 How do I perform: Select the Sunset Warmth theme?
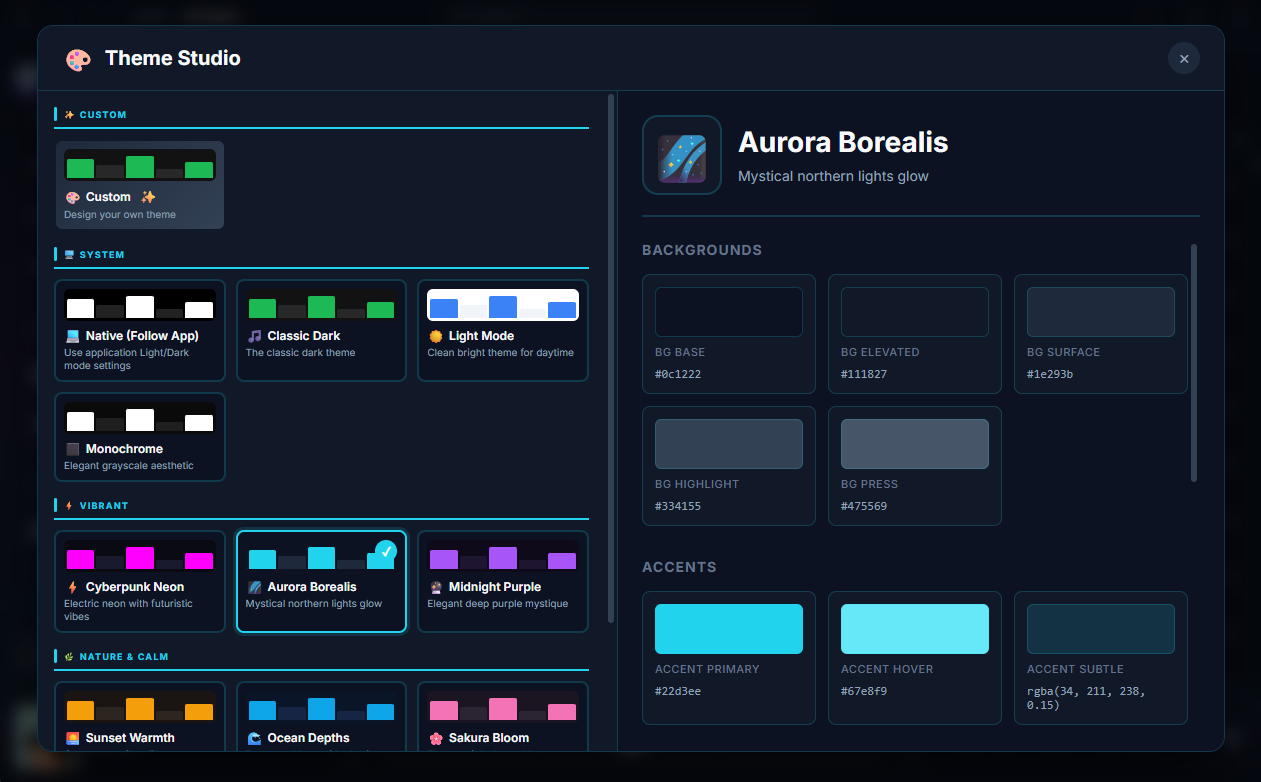pyautogui.click(x=140, y=715)
